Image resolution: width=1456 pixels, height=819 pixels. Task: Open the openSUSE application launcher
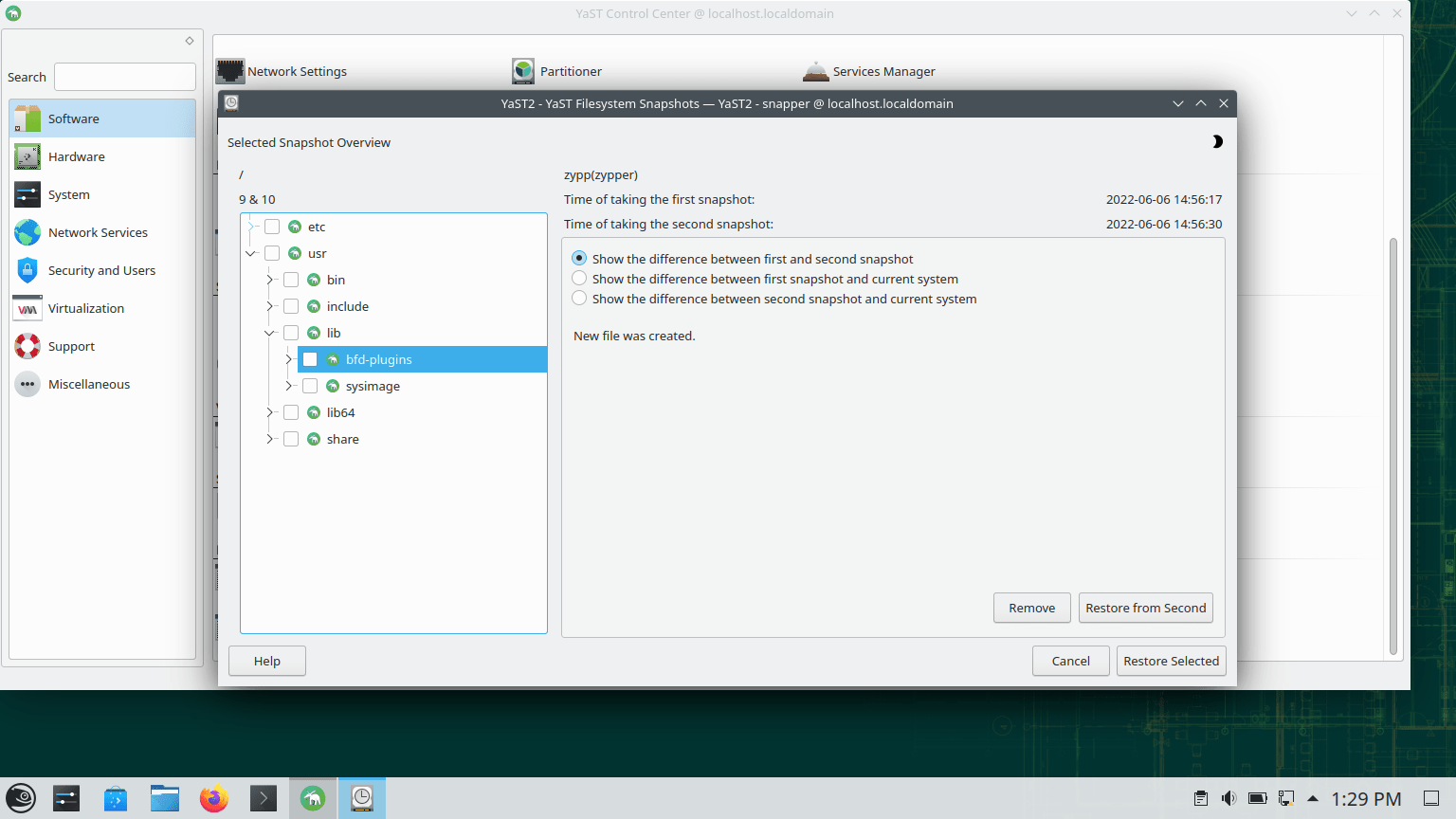21,798
